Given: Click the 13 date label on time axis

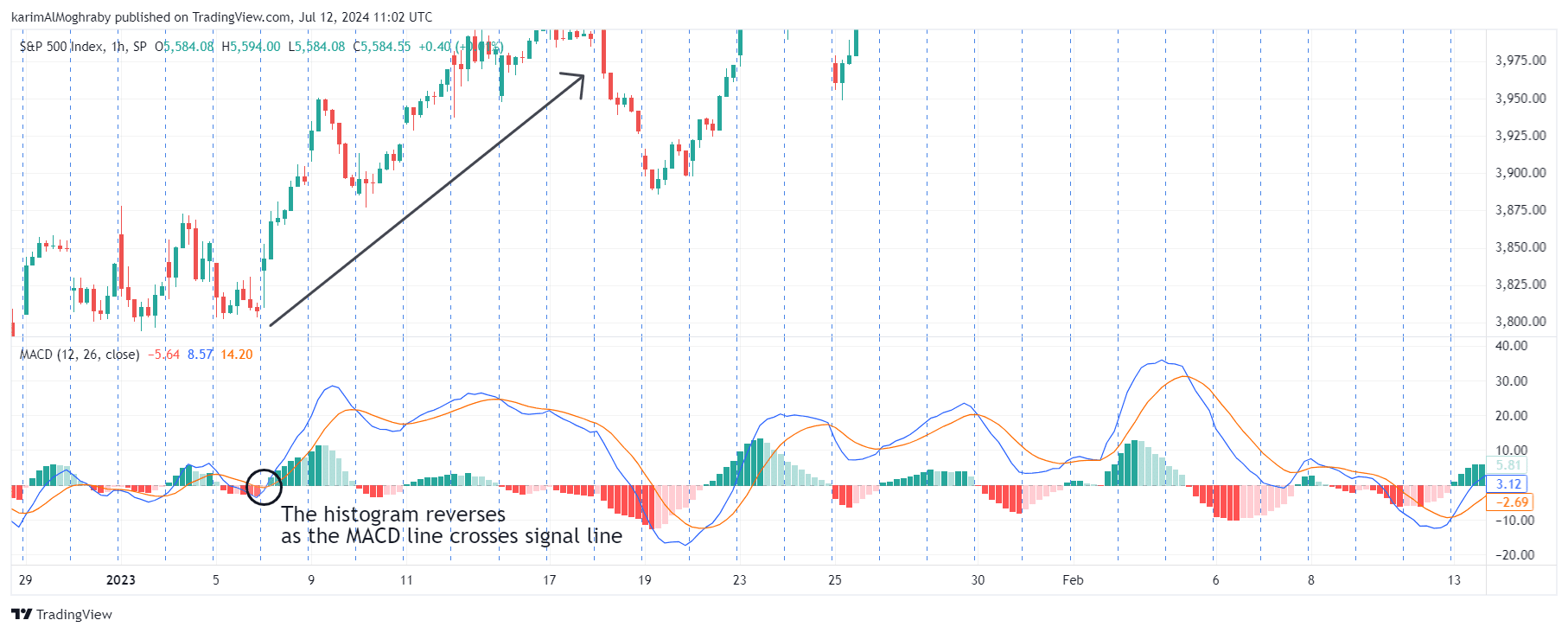Looking at the screenshot, I should [x=1454, y=580].
